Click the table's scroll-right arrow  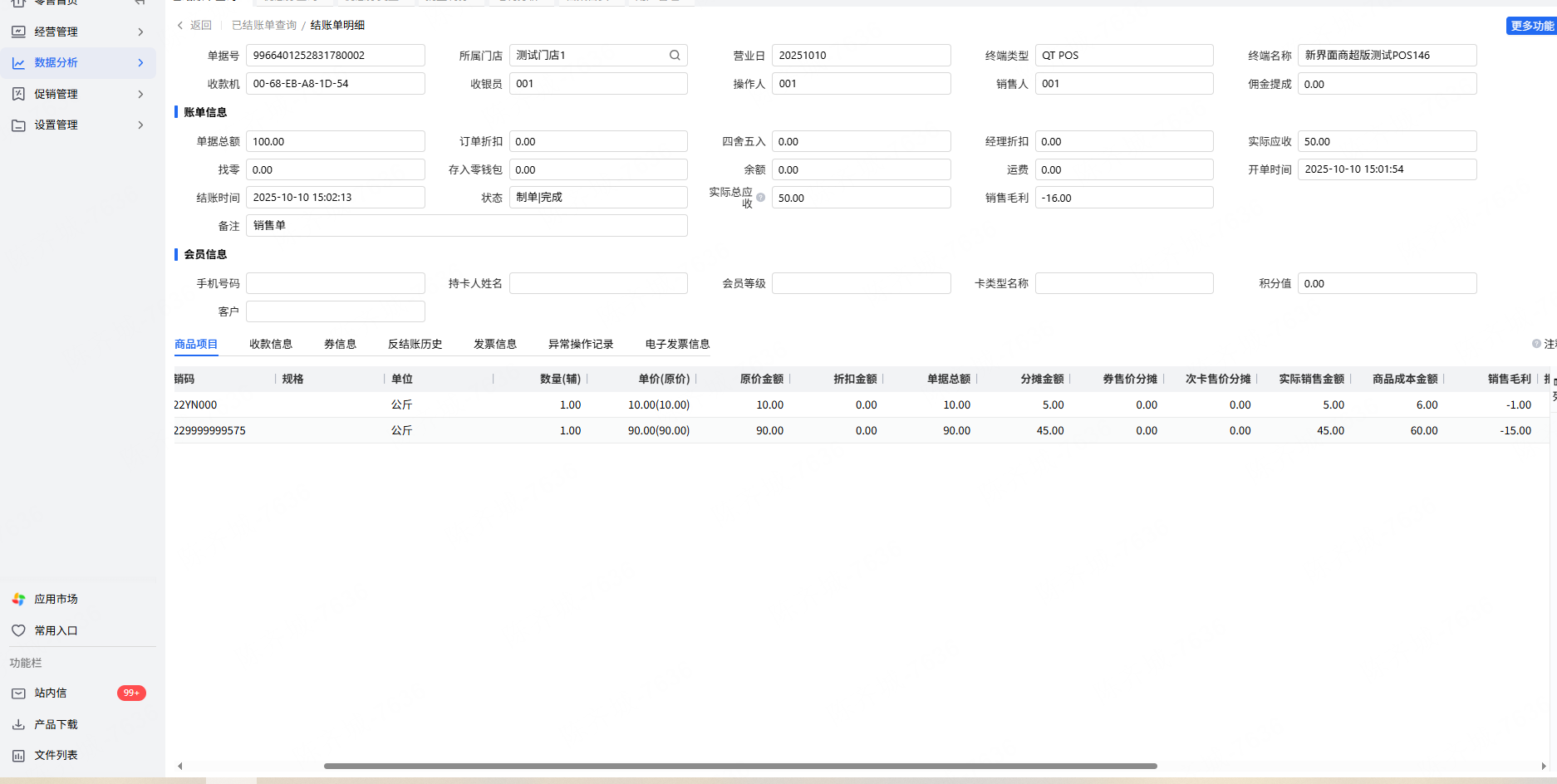(1544, 766)
